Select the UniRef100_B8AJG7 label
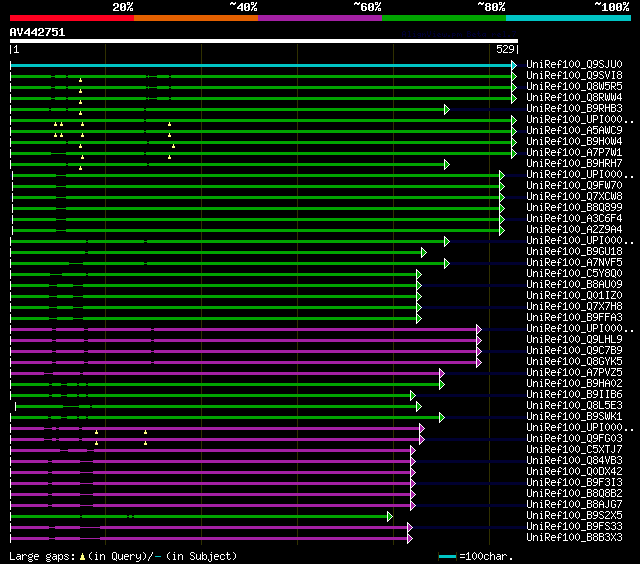 pyautogui.click(x=574, y=505)
